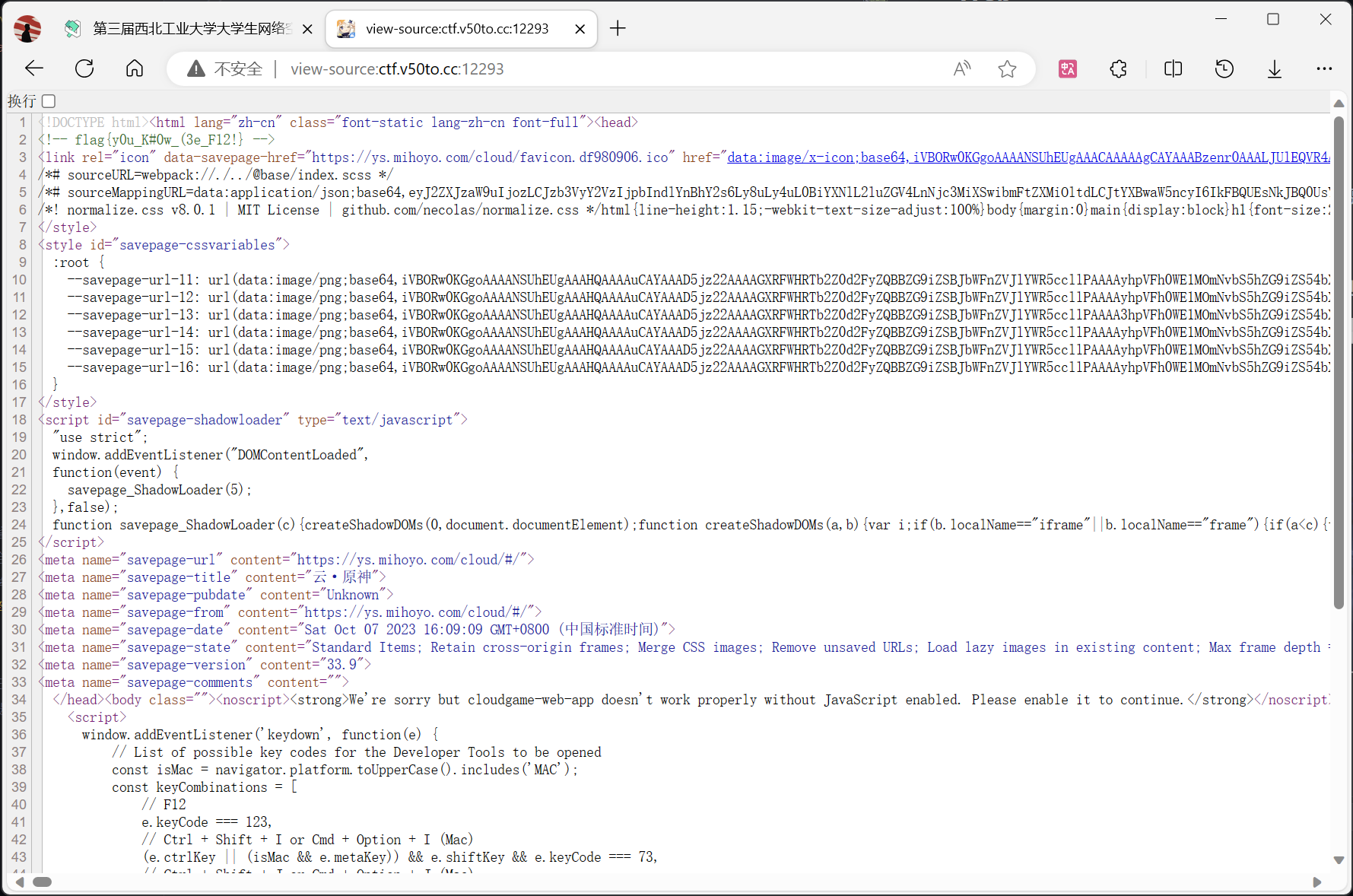1353x896 pixels.
Task: Click line number 34 in gutter
Action: tap(19, 700)
